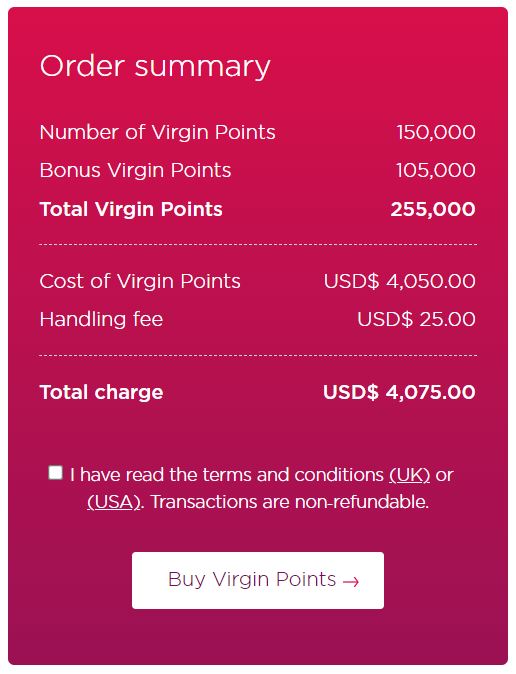The width and height of the screenshot is (516, 674).
Task: Click the USD$ 4,050.00 cost amount
Action: (400, 282)
